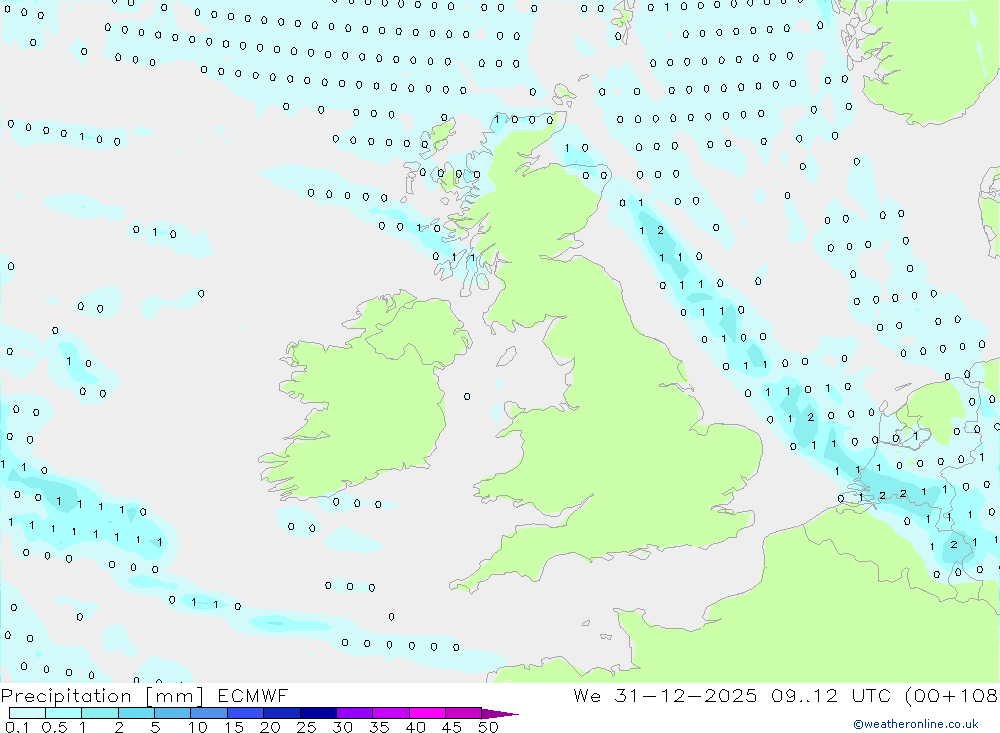Click the 25–30 mm dark blue legend box

[x=318, y=713]
